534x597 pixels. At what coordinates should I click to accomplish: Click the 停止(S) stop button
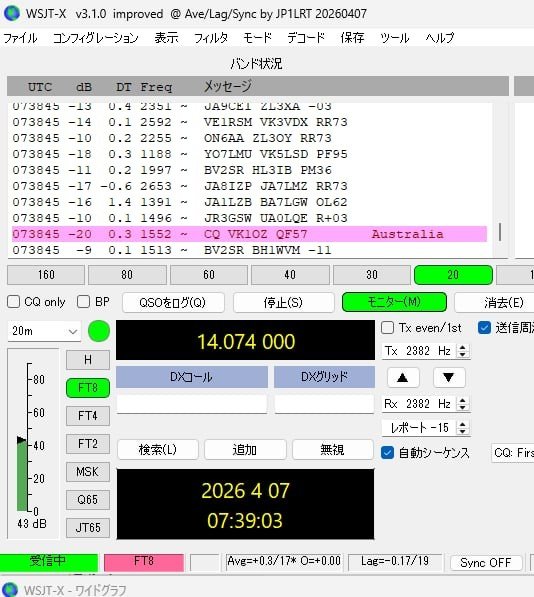pyautogui.click(x=284, y=302)
